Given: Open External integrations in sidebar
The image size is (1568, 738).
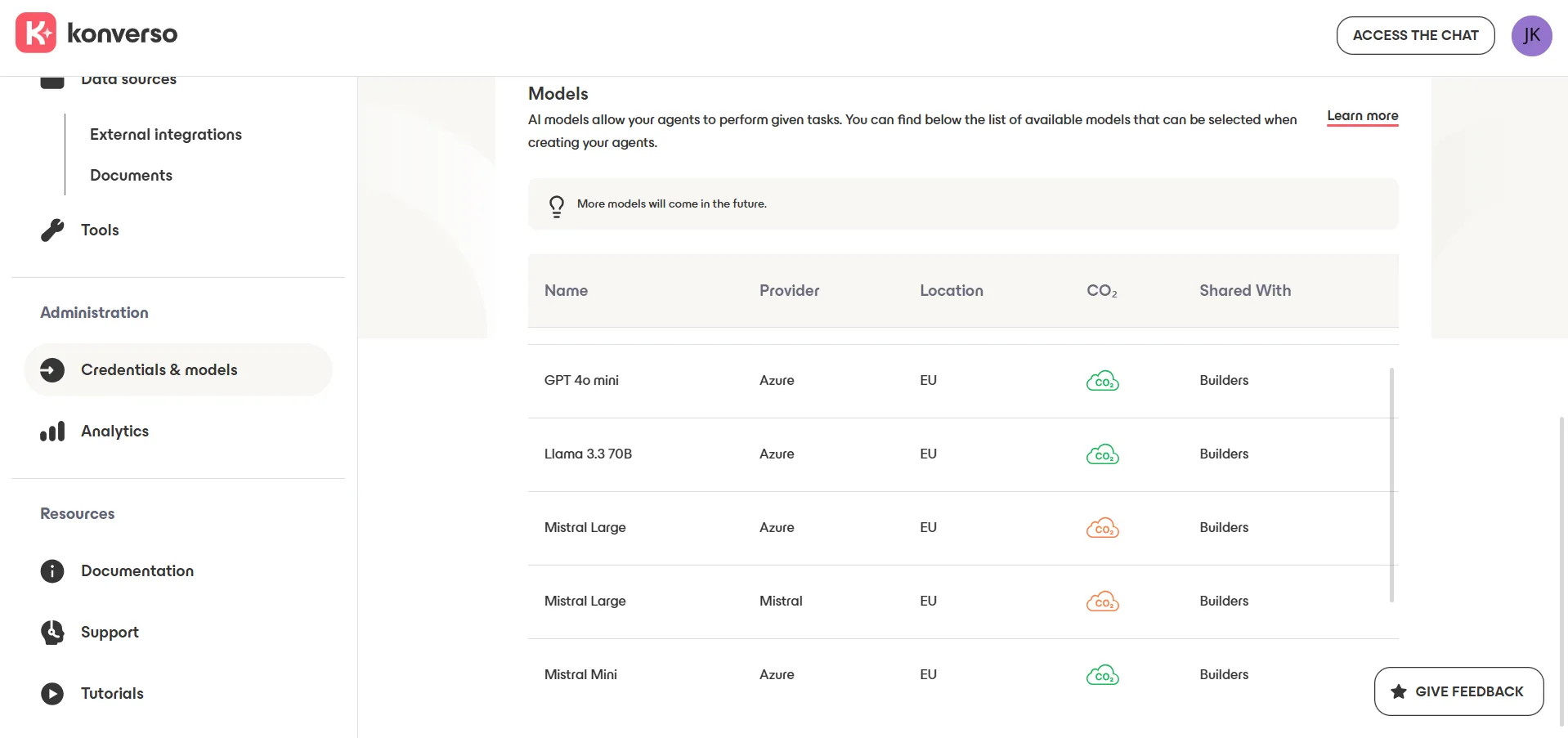Looking at the screenshot, I should pos(166,134).
